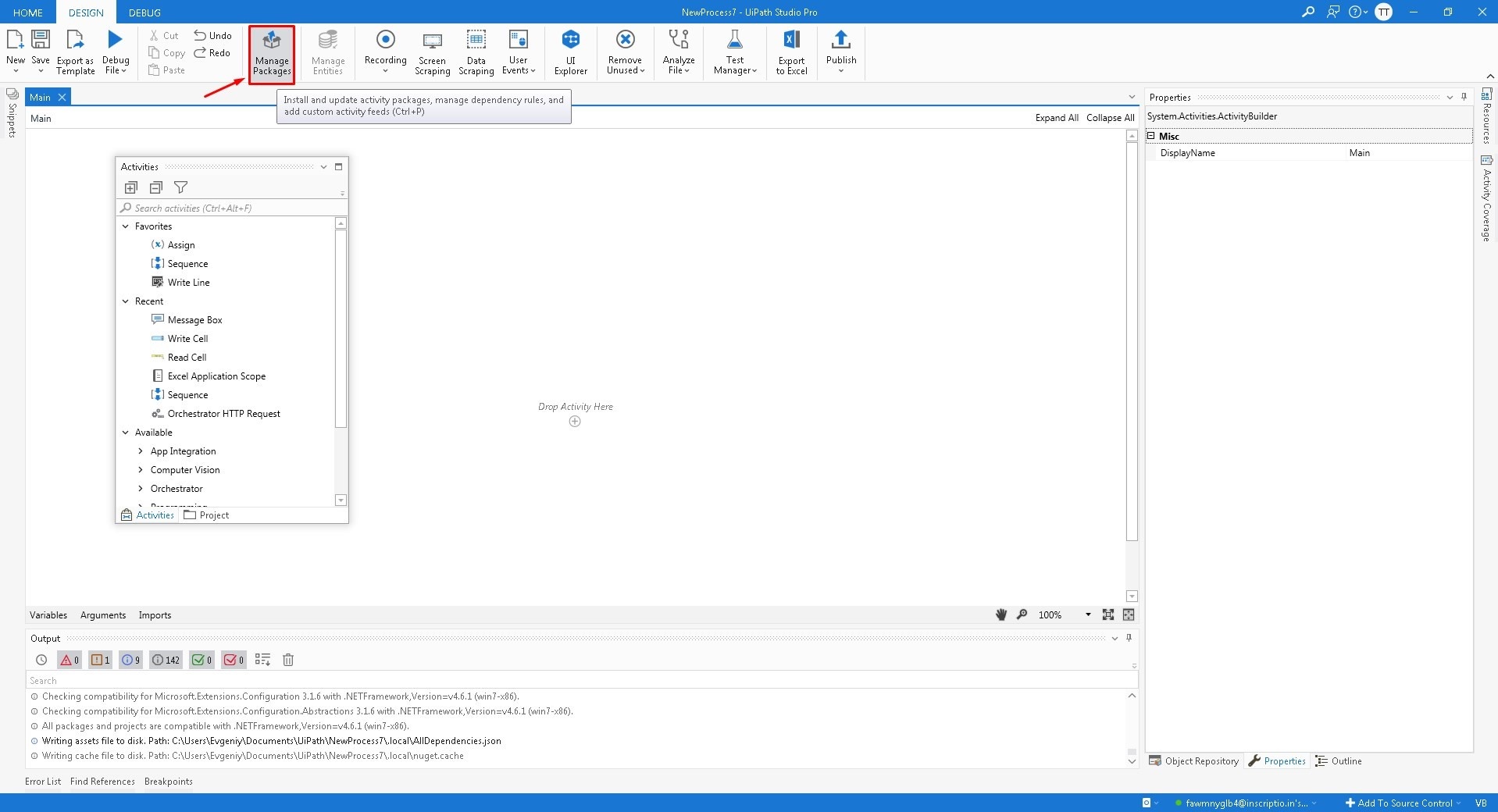Activate the pan hand tool
The image size is (1498, 812).
point(1001,614)
